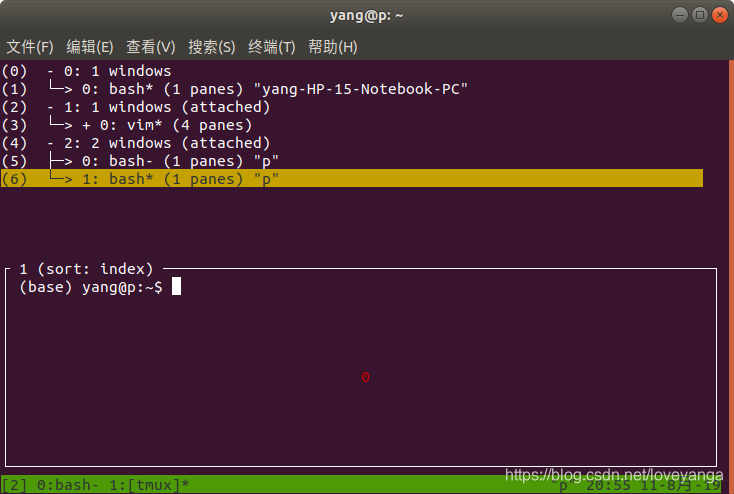Click the '+' expander beside vim window
Screen dimensions: 734x494
(x=86, y=125)
